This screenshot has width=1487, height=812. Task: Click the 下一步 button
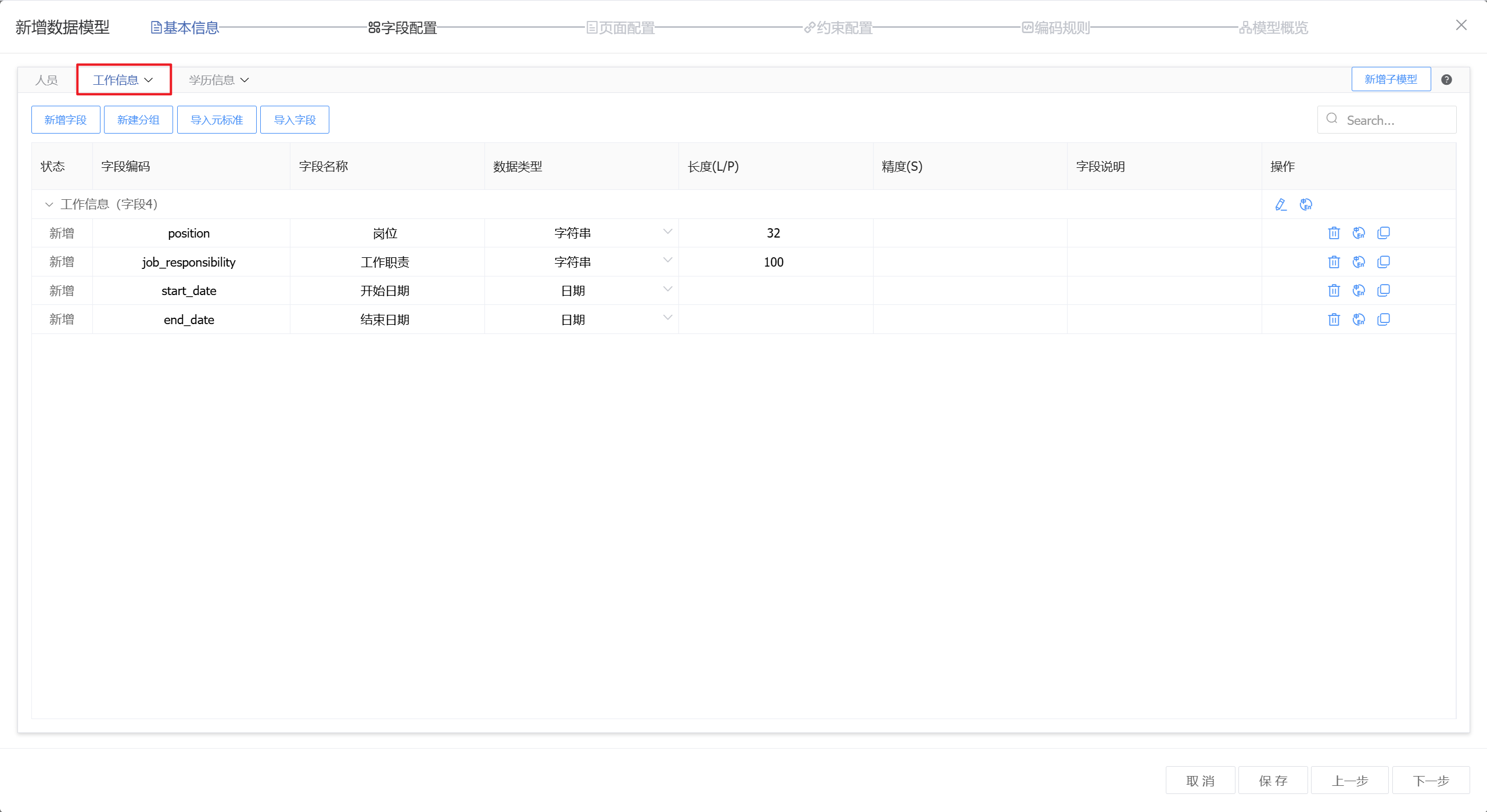[1431, 781]
